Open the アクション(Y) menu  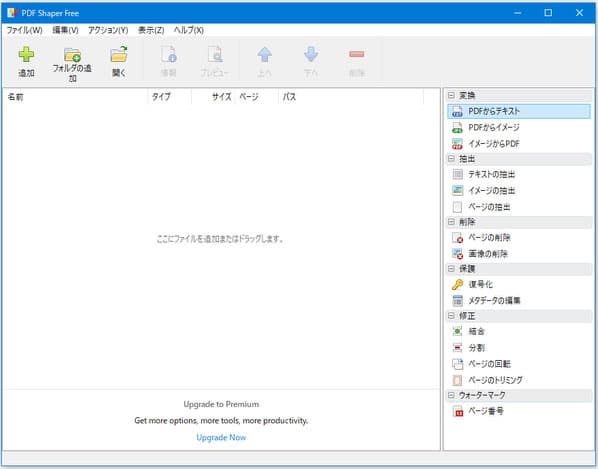pyautogui.click(x=108, y=30)
